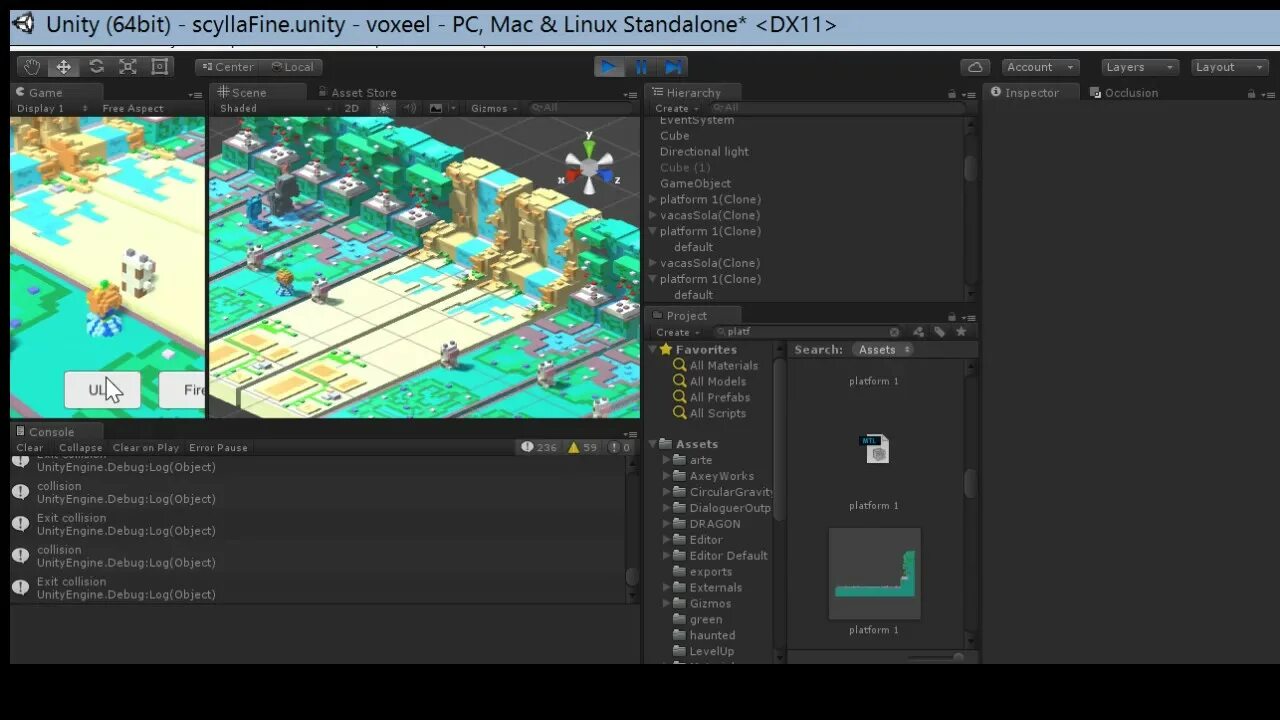Click the search by type icon

pyautogui.click(x=918, y=332)
